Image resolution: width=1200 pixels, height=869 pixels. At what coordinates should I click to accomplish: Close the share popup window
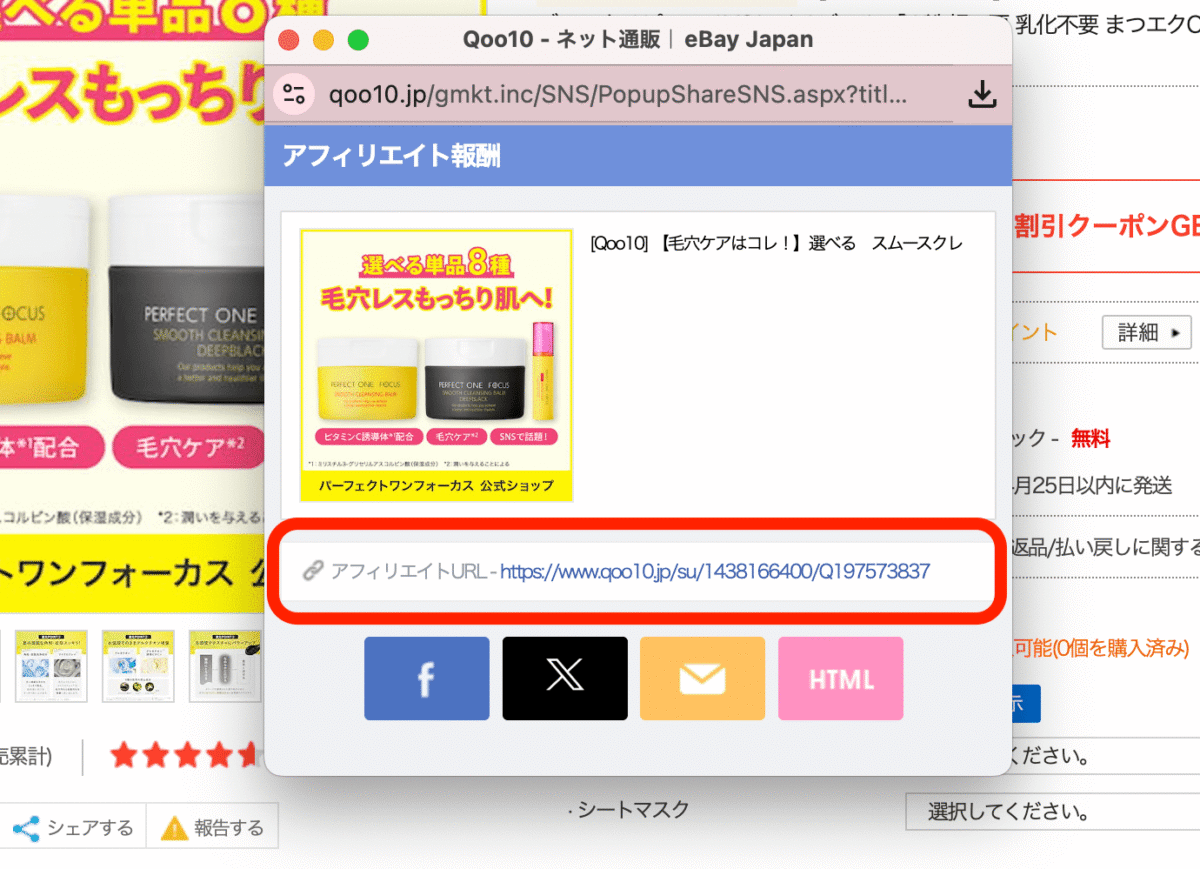click(x=289, y=40)
